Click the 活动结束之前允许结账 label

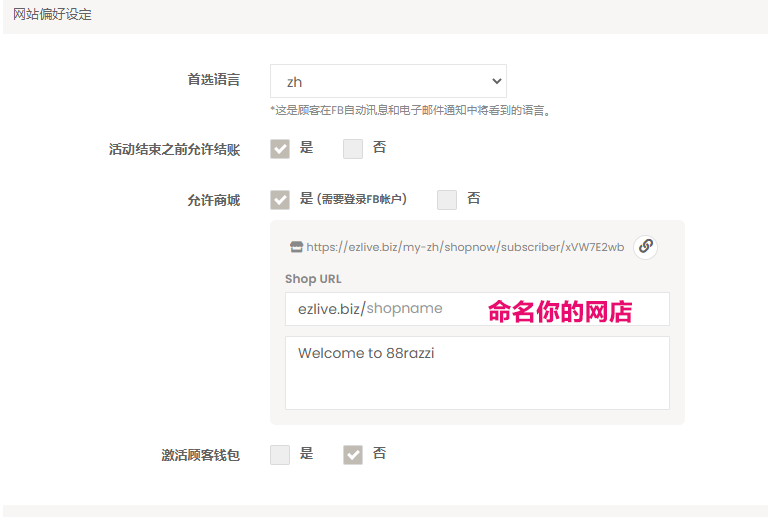pyautogui.click(x=174, y=149)
